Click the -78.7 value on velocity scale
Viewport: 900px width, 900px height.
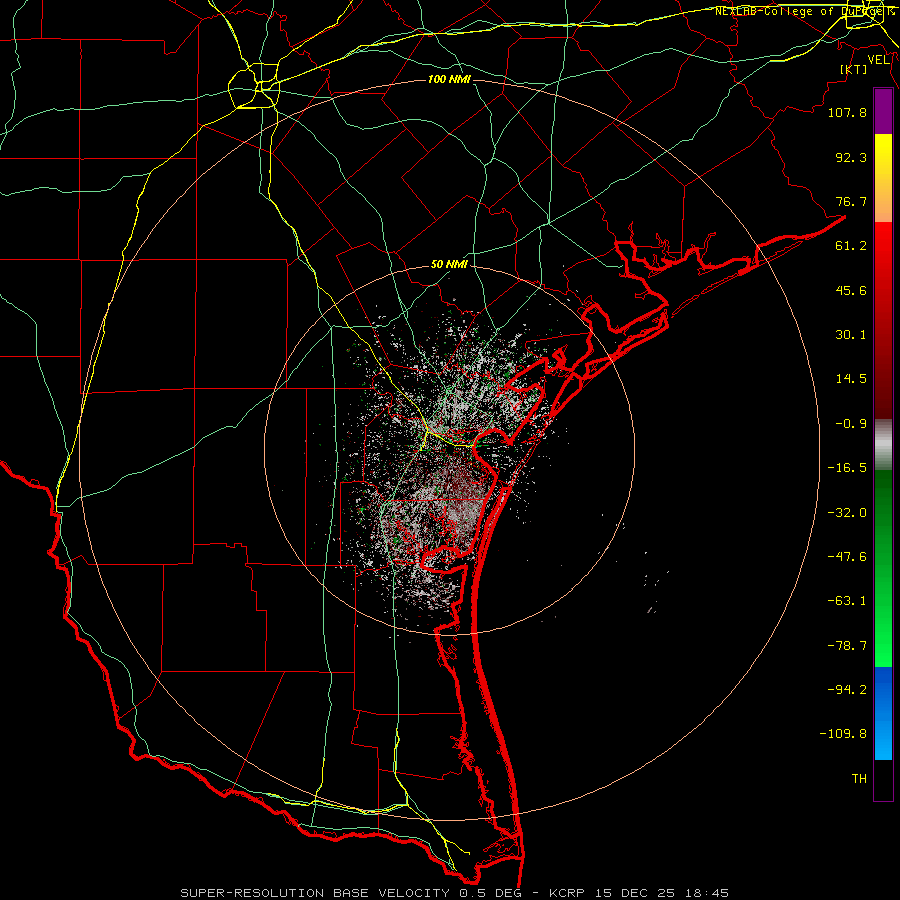tap(847, 646)
